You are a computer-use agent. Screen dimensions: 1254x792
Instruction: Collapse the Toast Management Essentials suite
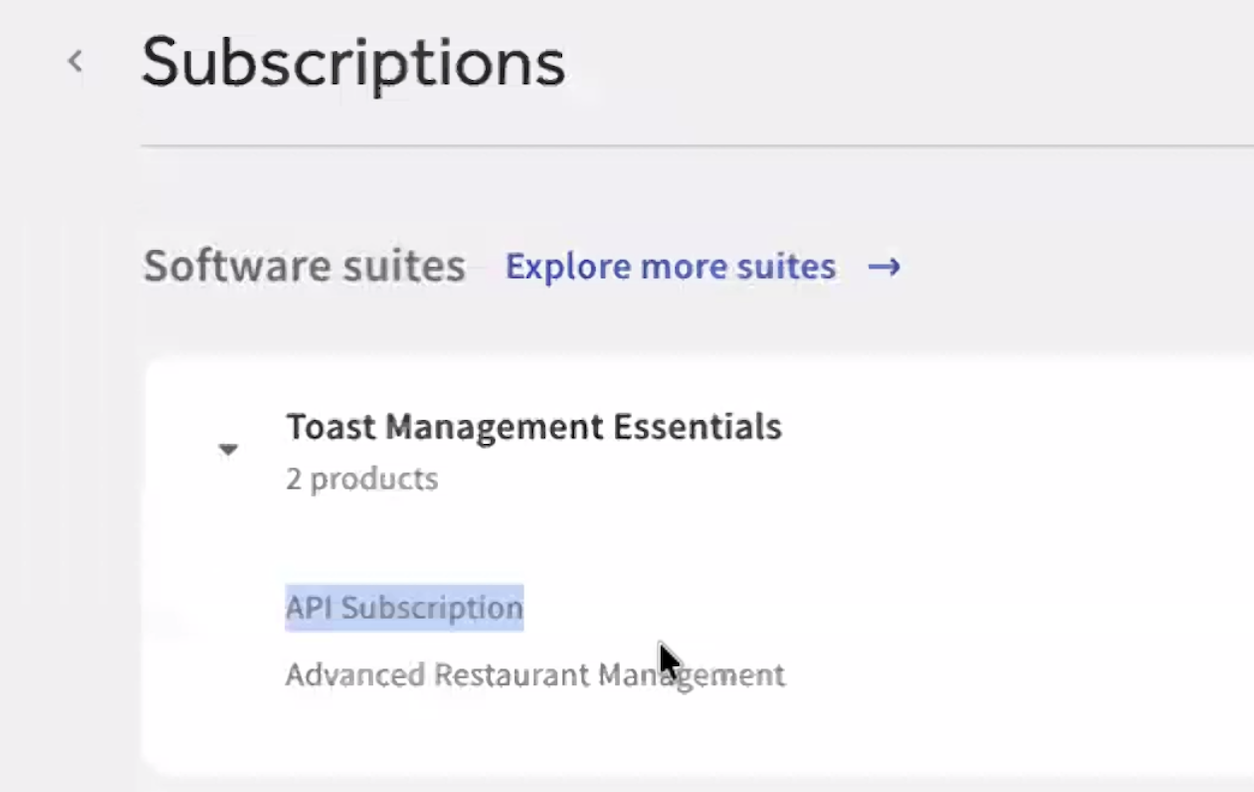coord(228,450)
